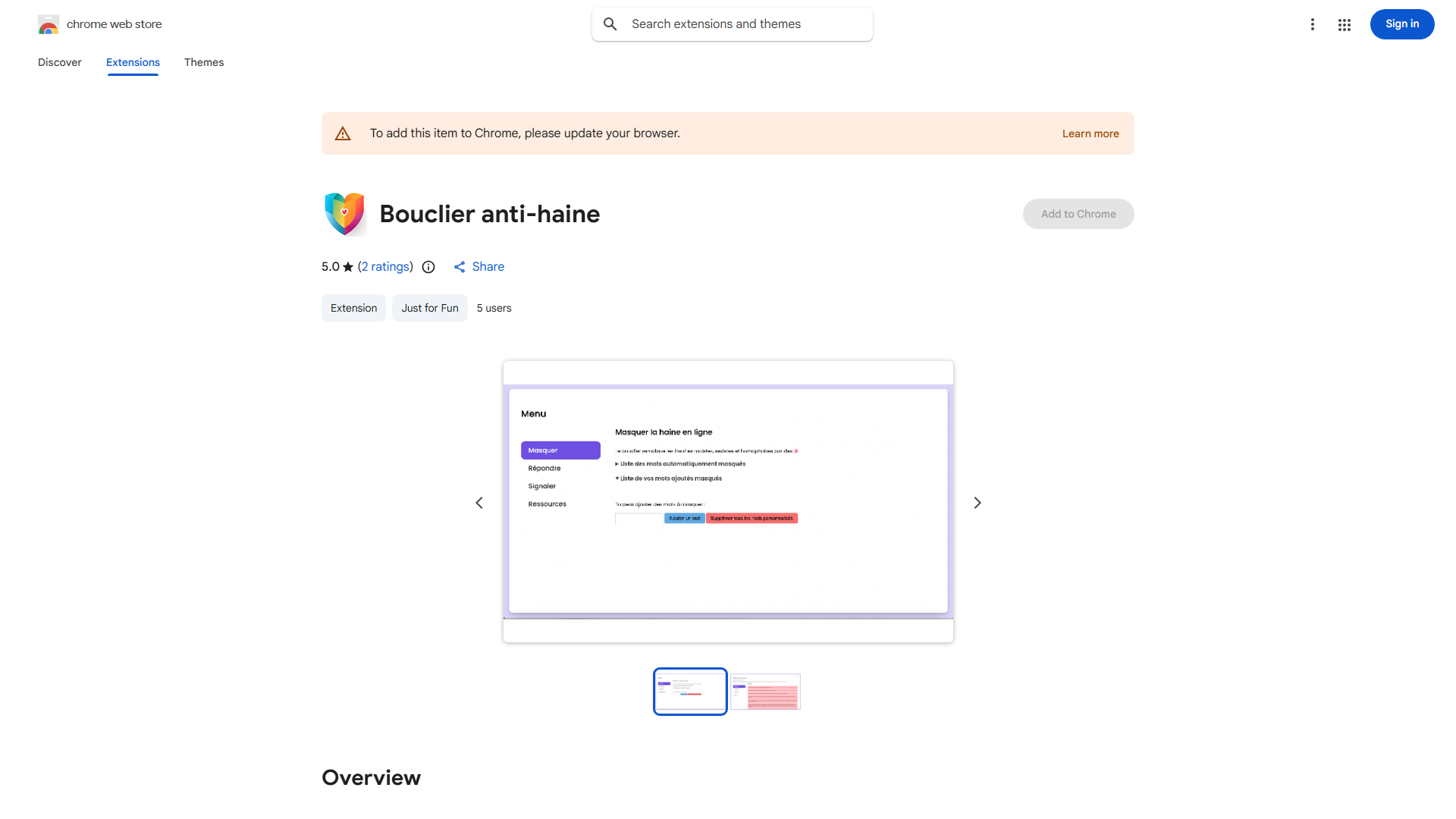Open the Learn more link
Viewport: 1456px width, 819px height.
1090,133
